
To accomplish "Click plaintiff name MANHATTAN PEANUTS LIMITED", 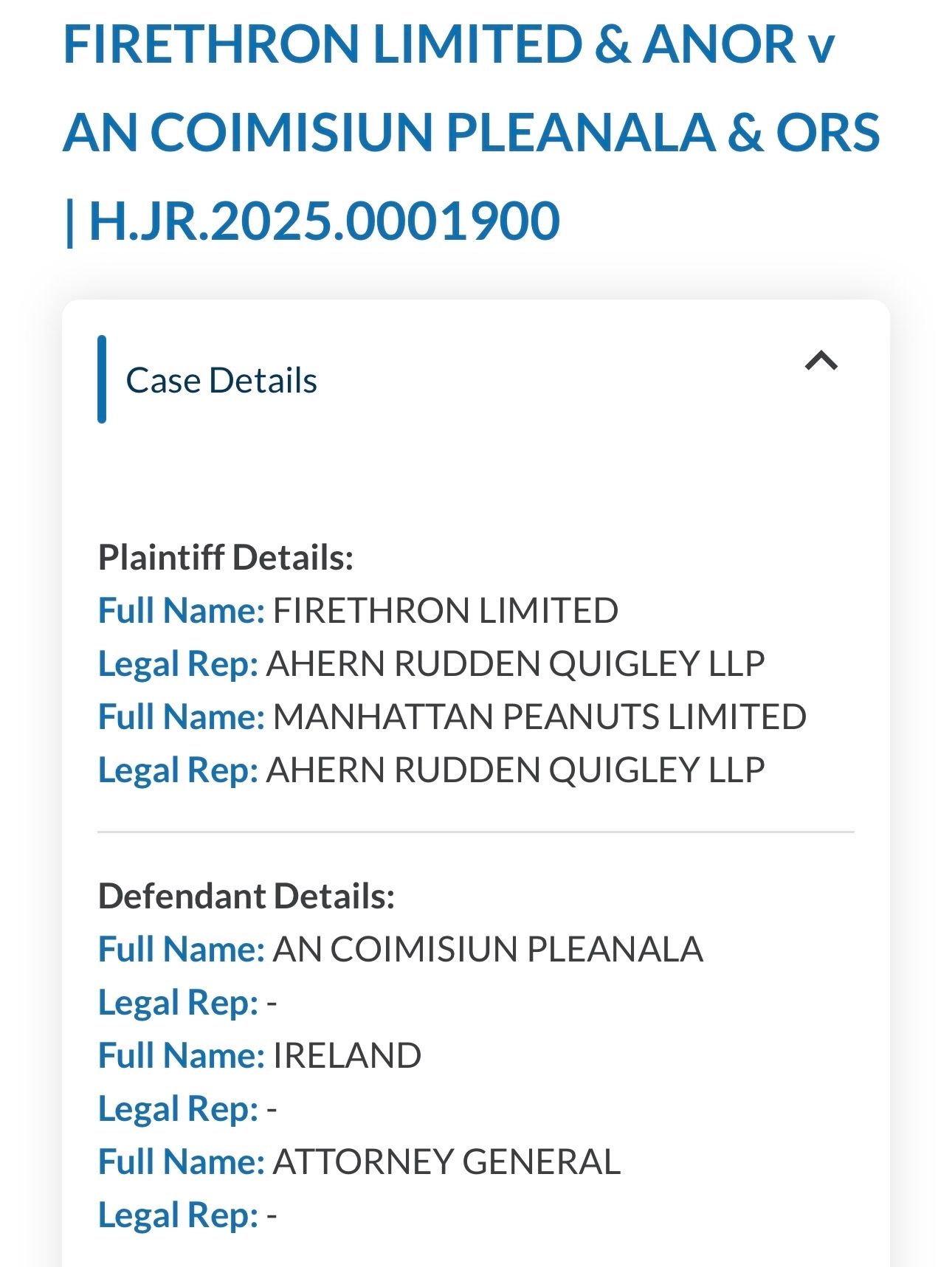I will tap(539, 717).
